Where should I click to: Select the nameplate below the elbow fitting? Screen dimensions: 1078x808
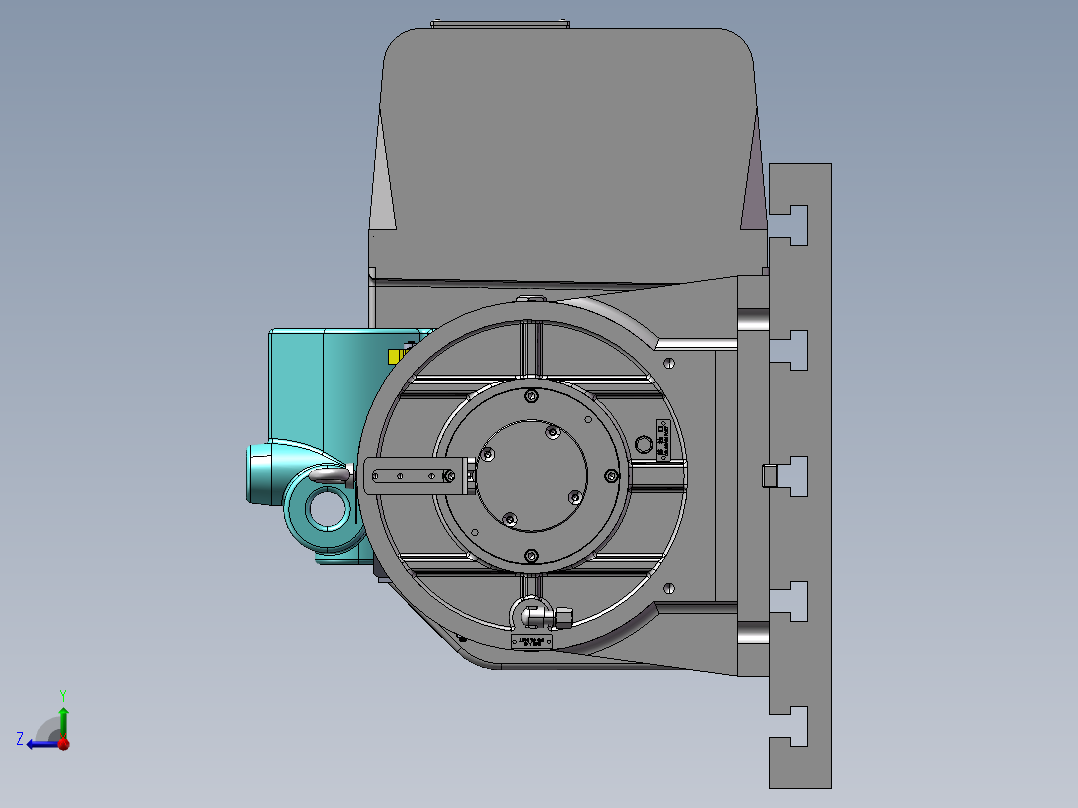click(531, 642)
